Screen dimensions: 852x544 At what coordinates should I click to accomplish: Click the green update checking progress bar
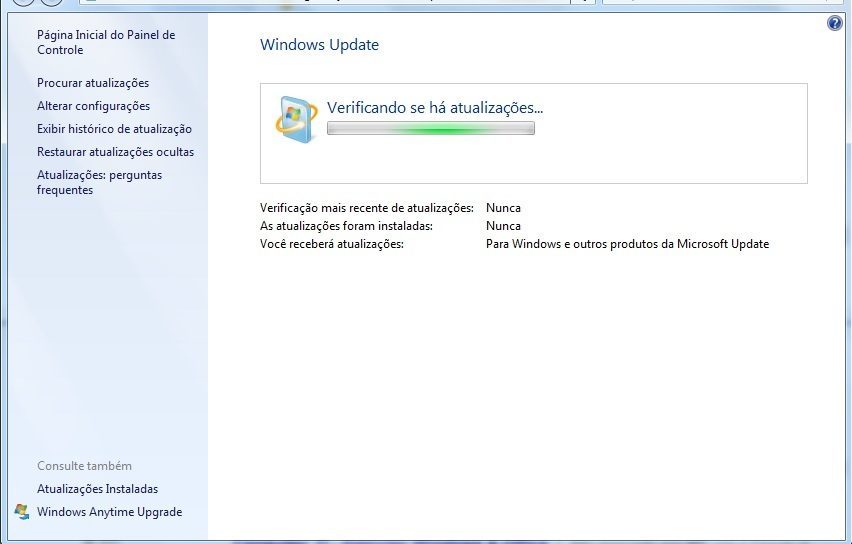(x=431, y=128)
